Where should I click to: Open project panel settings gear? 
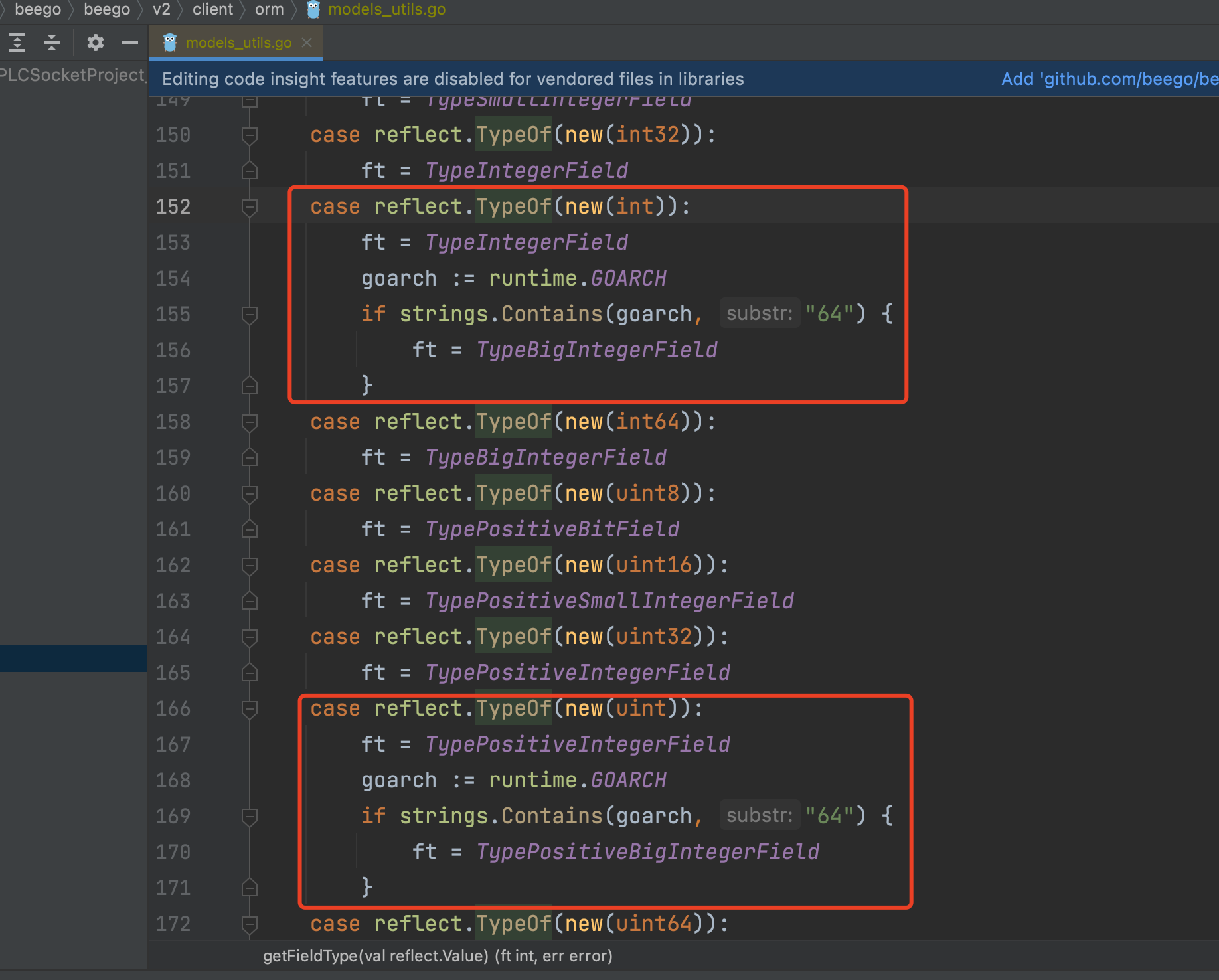click(x=96, y=42)
